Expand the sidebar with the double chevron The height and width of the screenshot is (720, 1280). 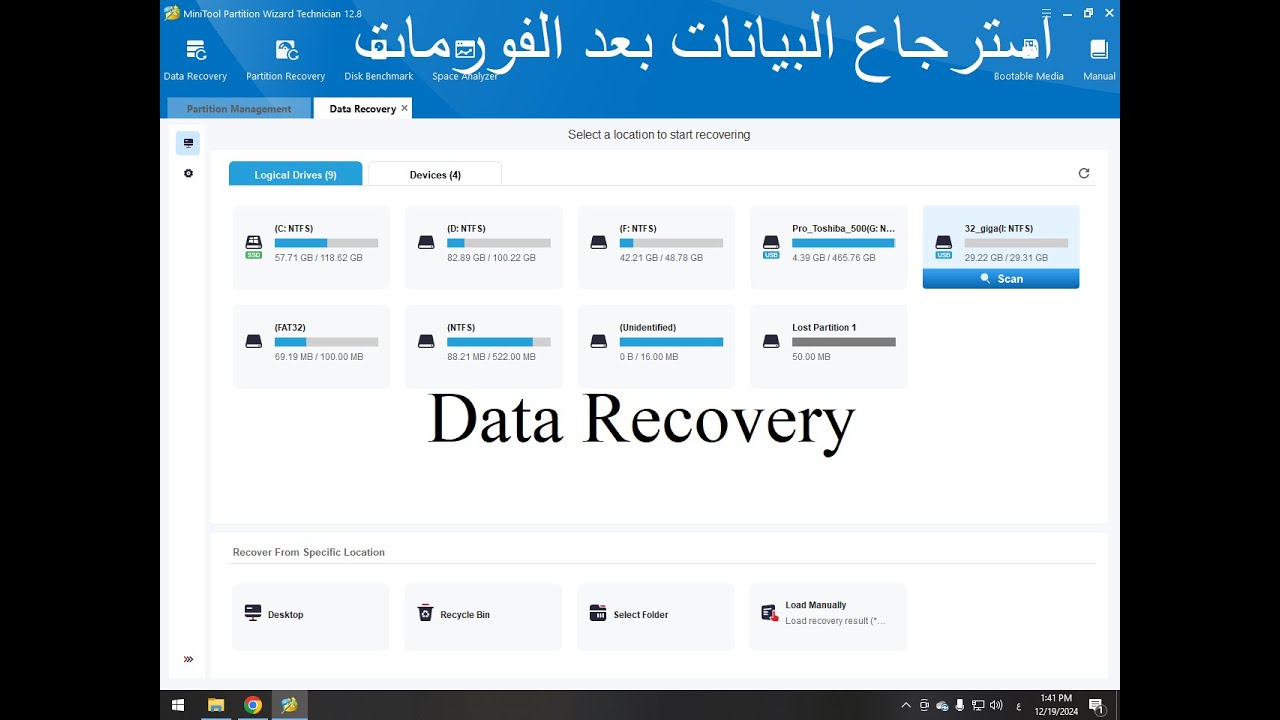point(188,659)
